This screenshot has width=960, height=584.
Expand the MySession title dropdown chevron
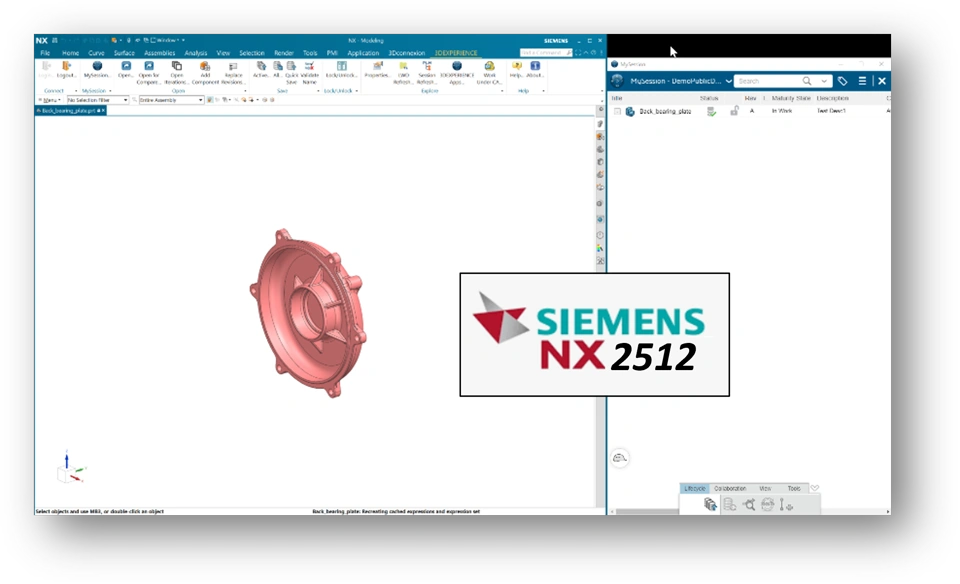[729, 81]
